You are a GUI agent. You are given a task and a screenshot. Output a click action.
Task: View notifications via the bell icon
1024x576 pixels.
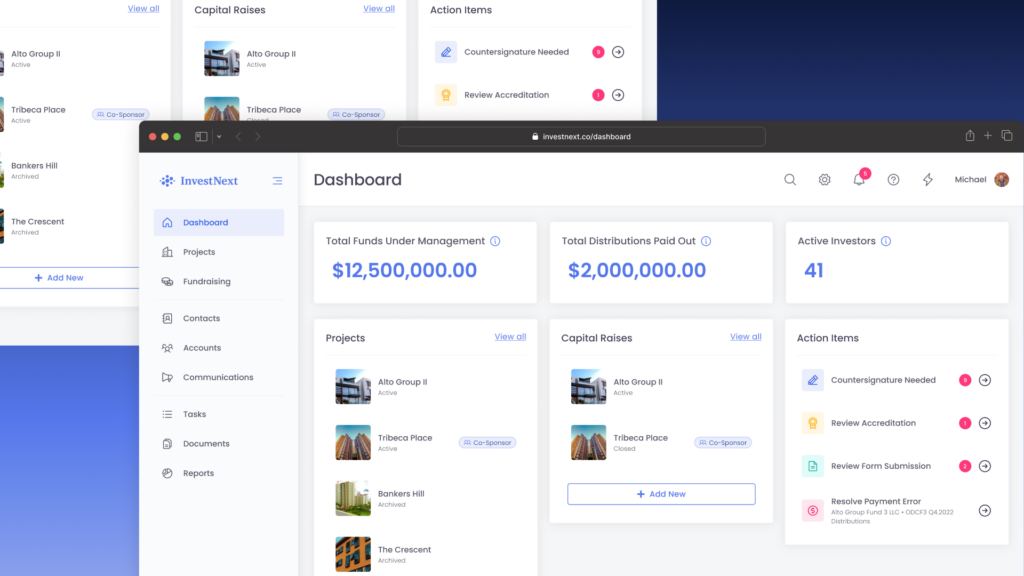(x=859, y=180)
